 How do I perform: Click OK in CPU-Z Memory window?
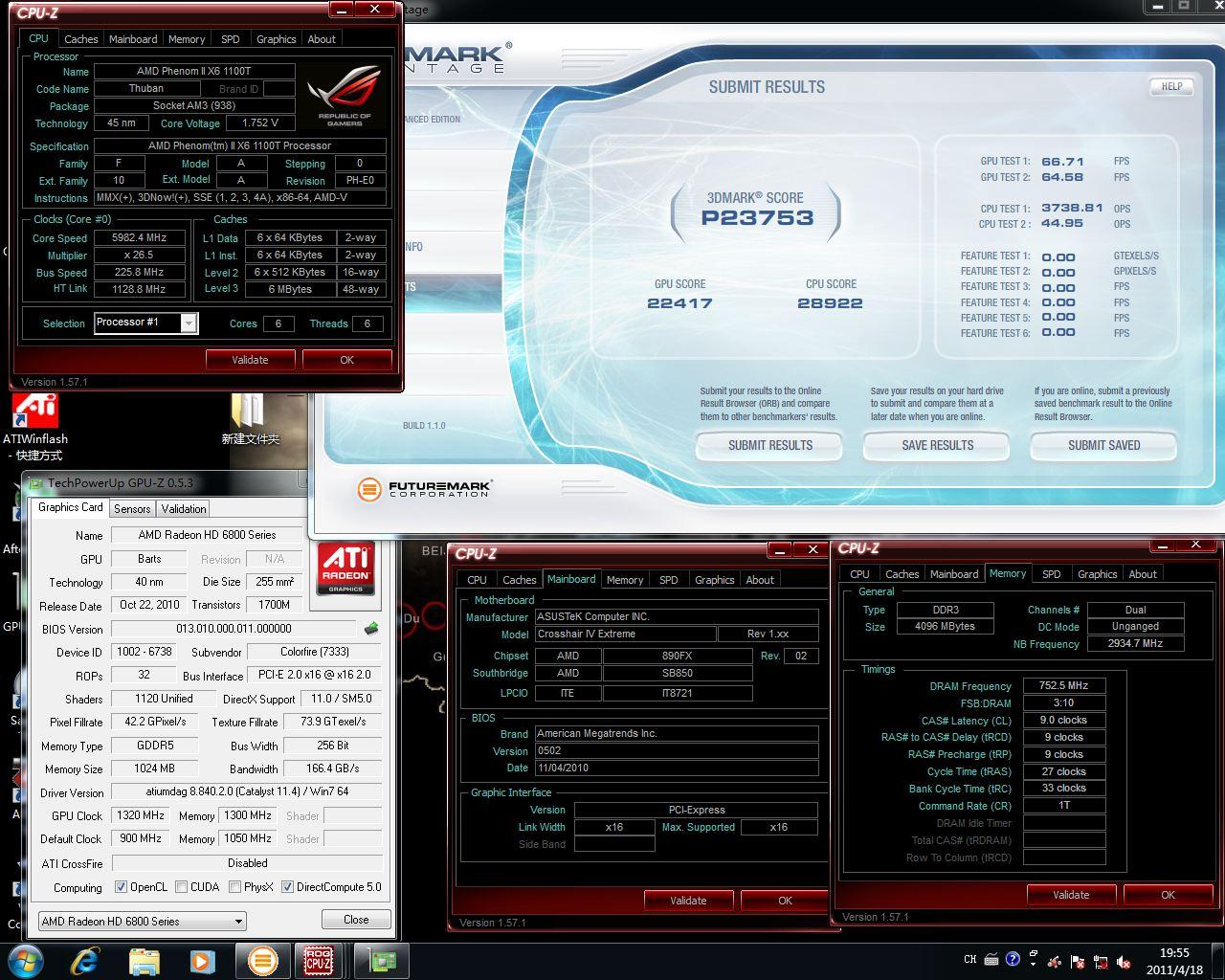tap(1168, 895)
